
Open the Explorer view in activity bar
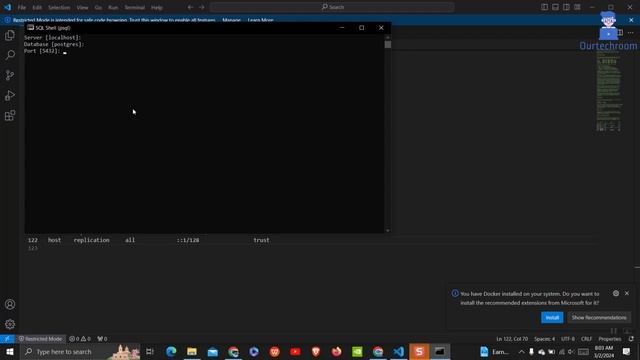pos(10,35)
